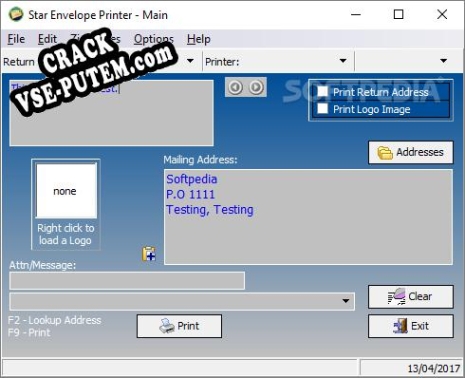Maximize the application window
Image resolution: width=465 pixels, height=378 pixels.
[x=399, y=14]
